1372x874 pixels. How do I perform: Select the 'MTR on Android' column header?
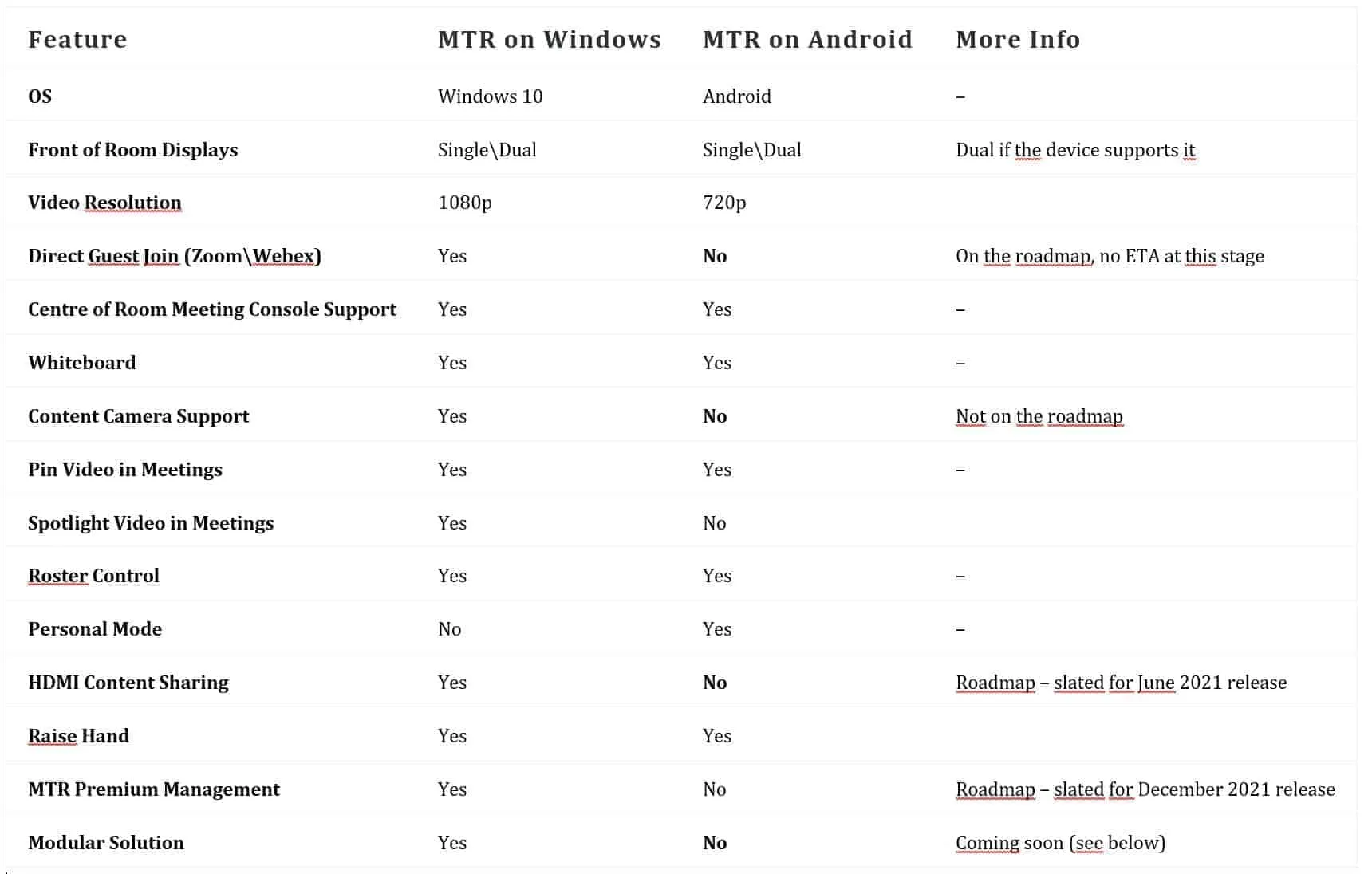pyautogui.click(x=807, y=39)
